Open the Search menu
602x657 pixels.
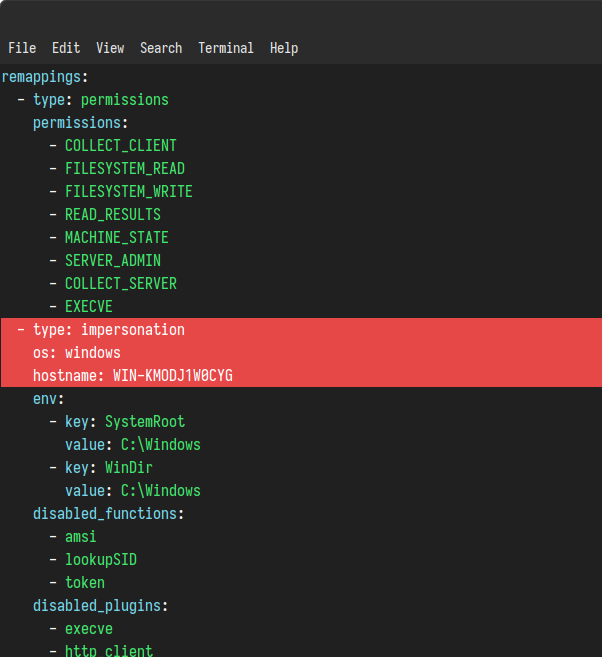click(x=161, y=48)
